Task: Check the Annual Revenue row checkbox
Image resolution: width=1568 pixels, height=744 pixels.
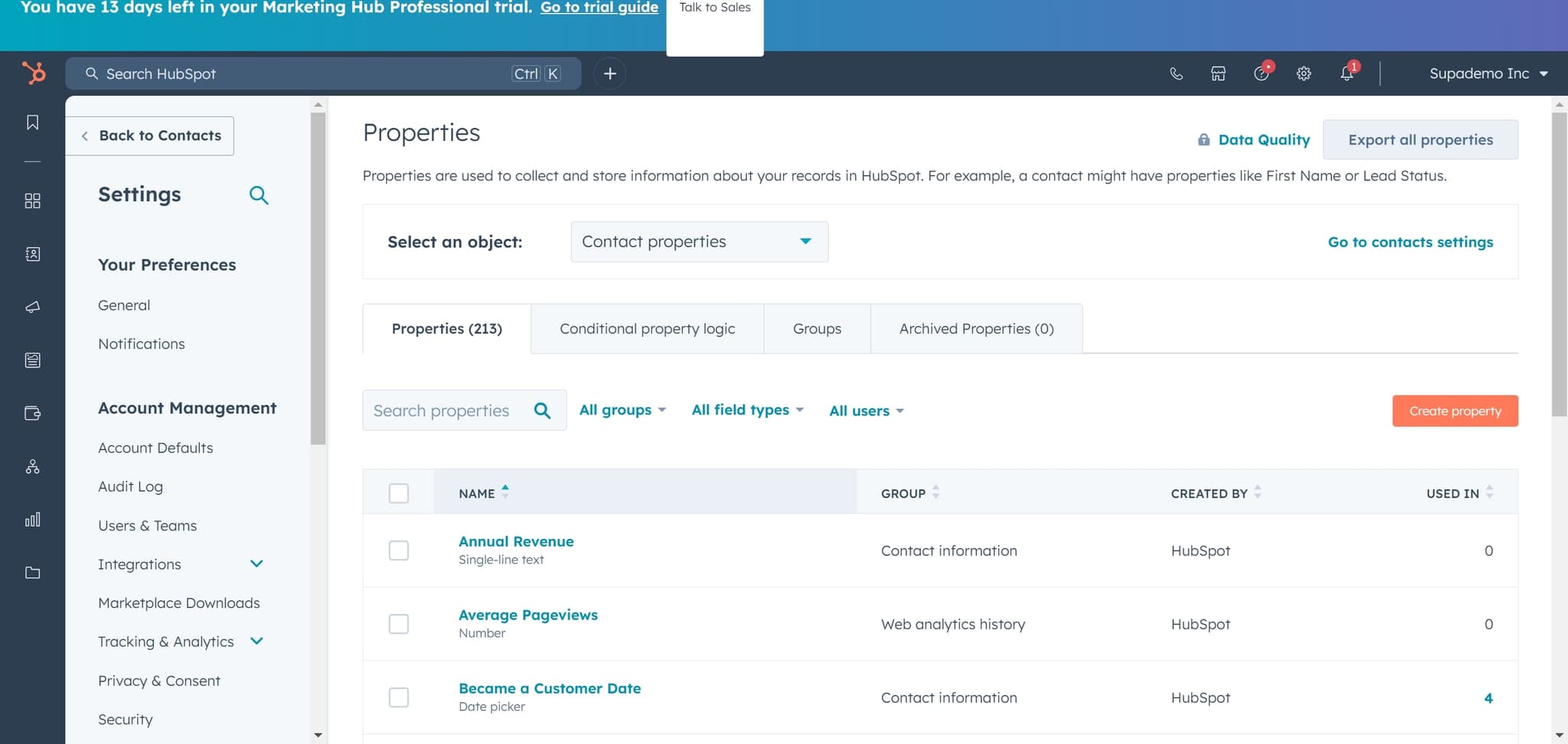Action: (398, 550)
